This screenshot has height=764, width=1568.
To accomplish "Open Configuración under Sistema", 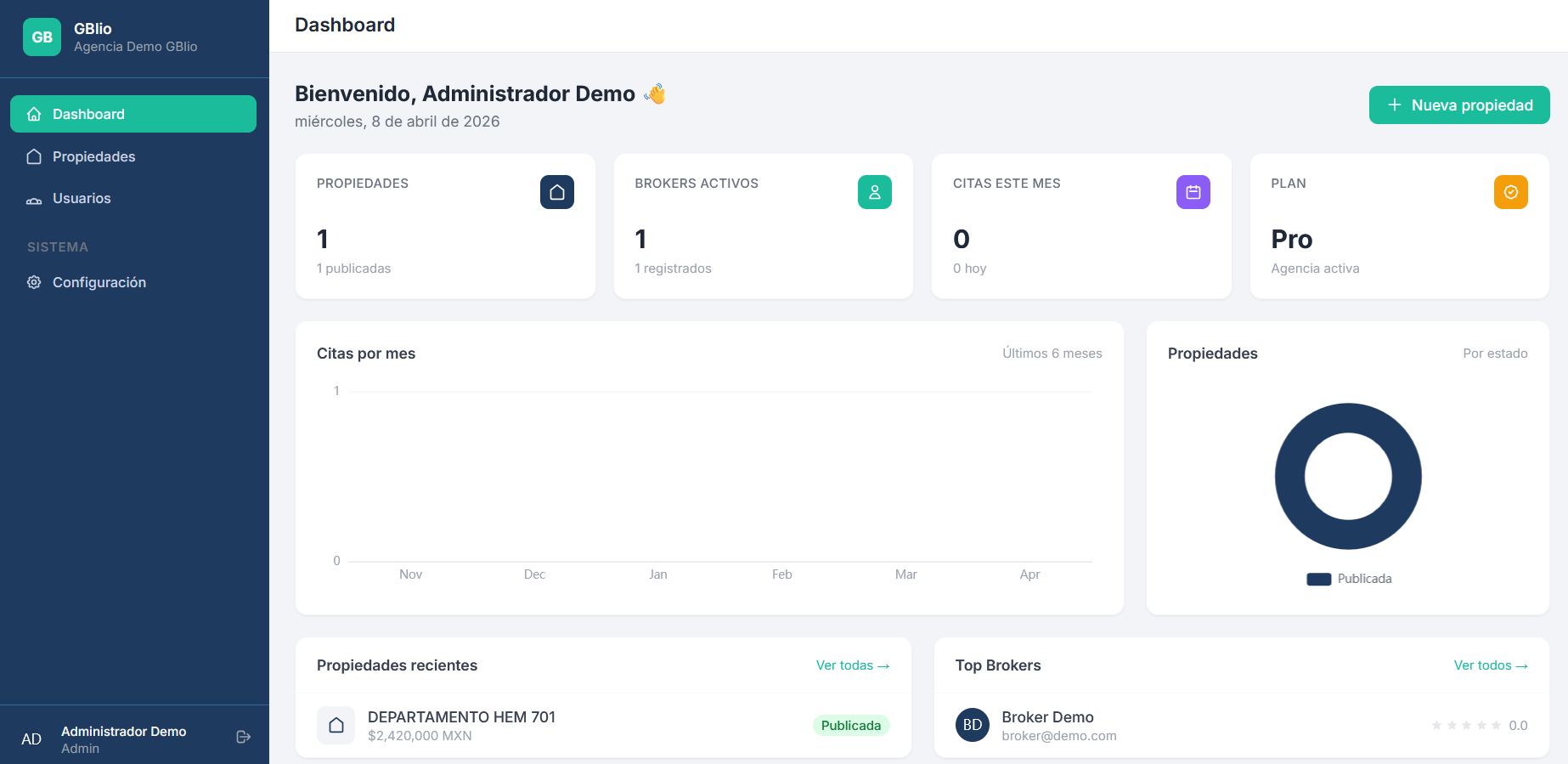I will [x=99, y=282].
